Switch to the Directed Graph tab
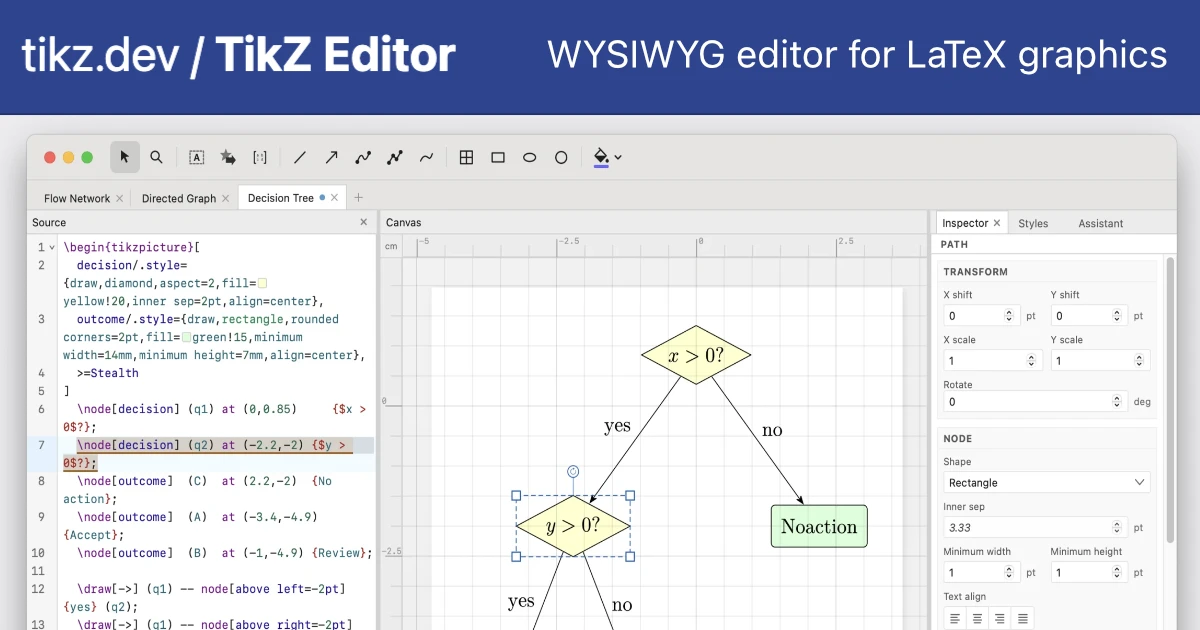The width and height of the screenshot is (1200, 630). coord(179,198)
